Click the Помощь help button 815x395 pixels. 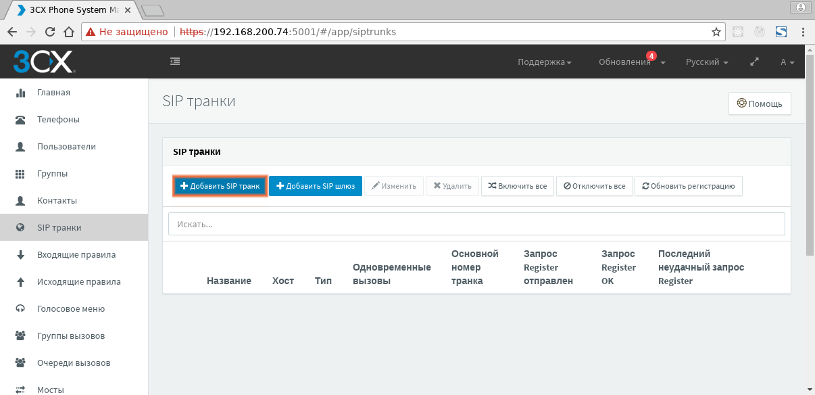(759, 103)
